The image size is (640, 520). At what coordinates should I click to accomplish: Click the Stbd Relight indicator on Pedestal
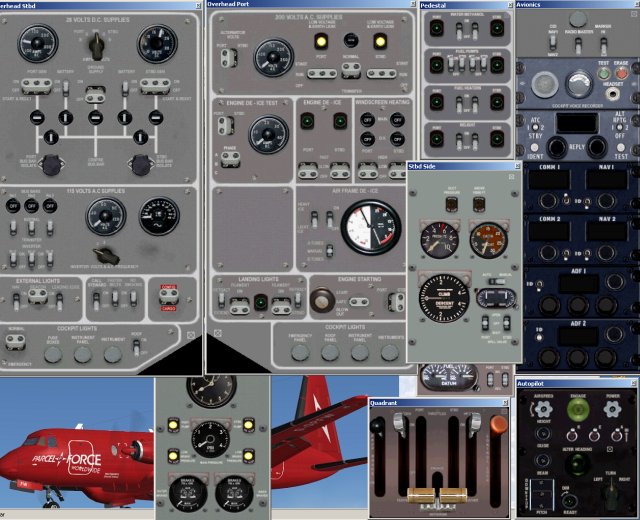click(497, 139)
